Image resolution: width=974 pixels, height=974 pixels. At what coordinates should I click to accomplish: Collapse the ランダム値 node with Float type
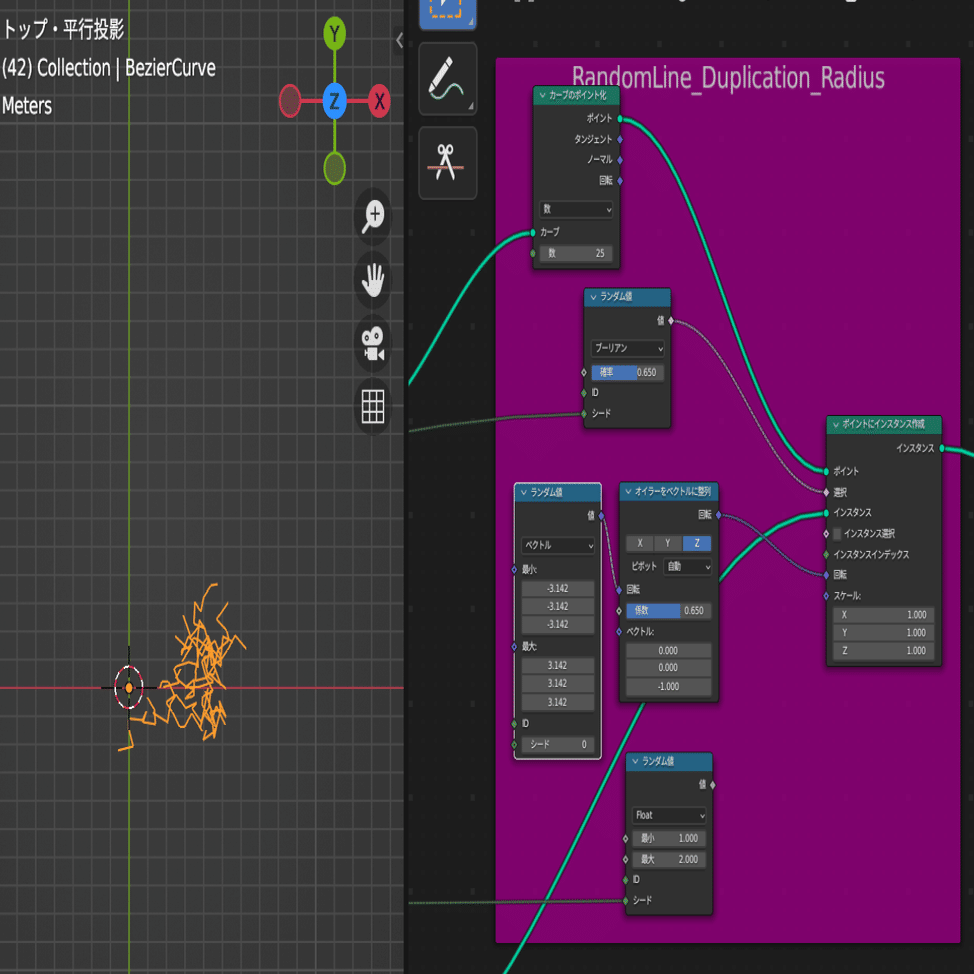coord(635,762)
